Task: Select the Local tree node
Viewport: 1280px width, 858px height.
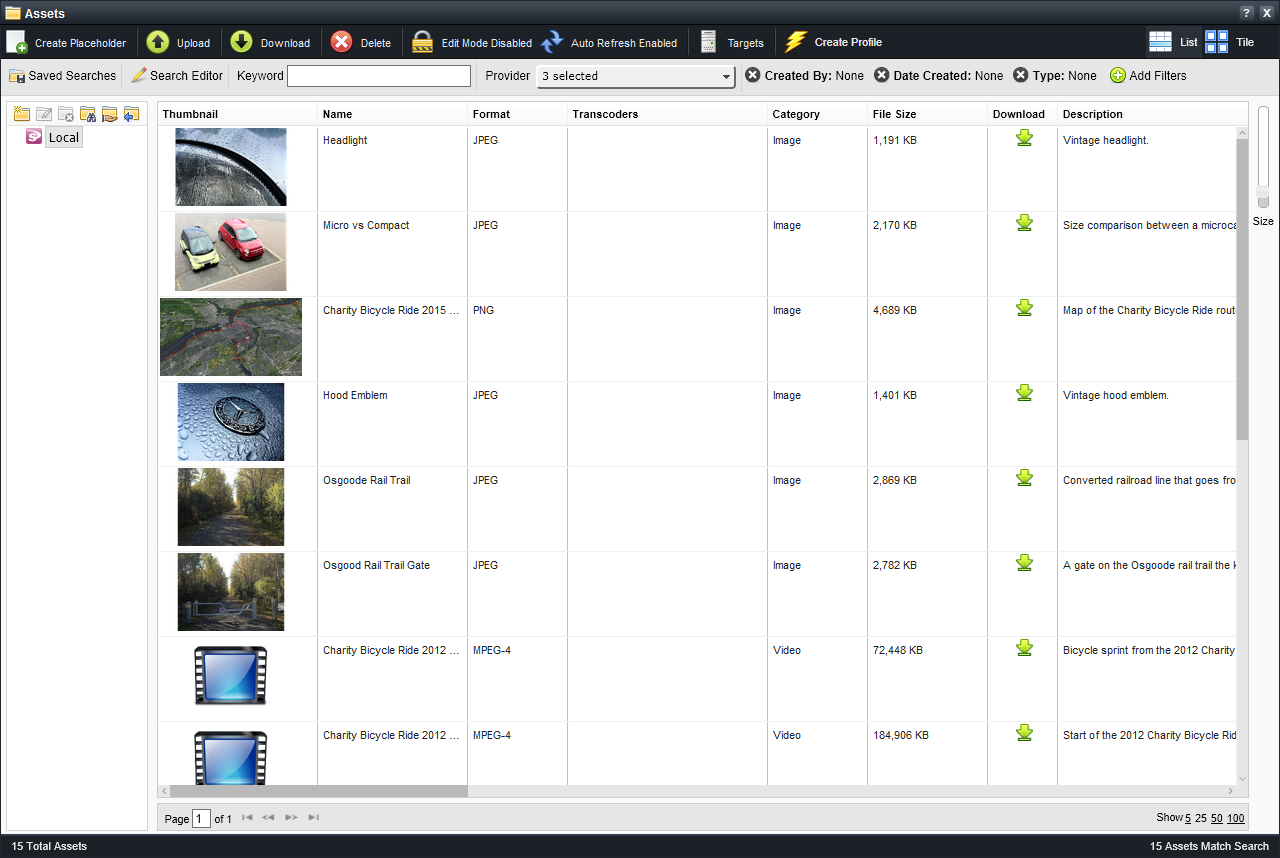Action: [x=63, y=137]
